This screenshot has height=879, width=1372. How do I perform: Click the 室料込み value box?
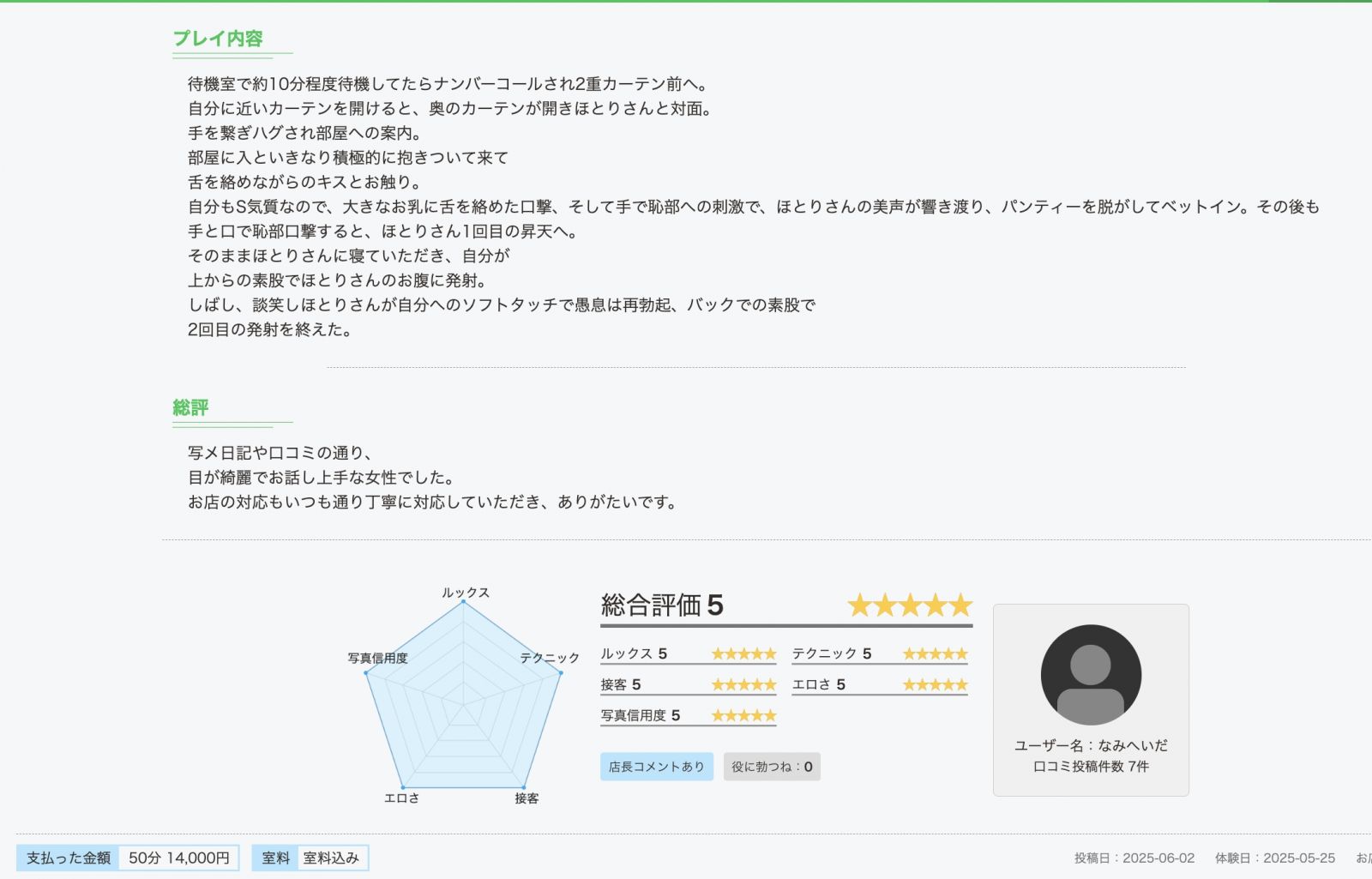[331, 858]
